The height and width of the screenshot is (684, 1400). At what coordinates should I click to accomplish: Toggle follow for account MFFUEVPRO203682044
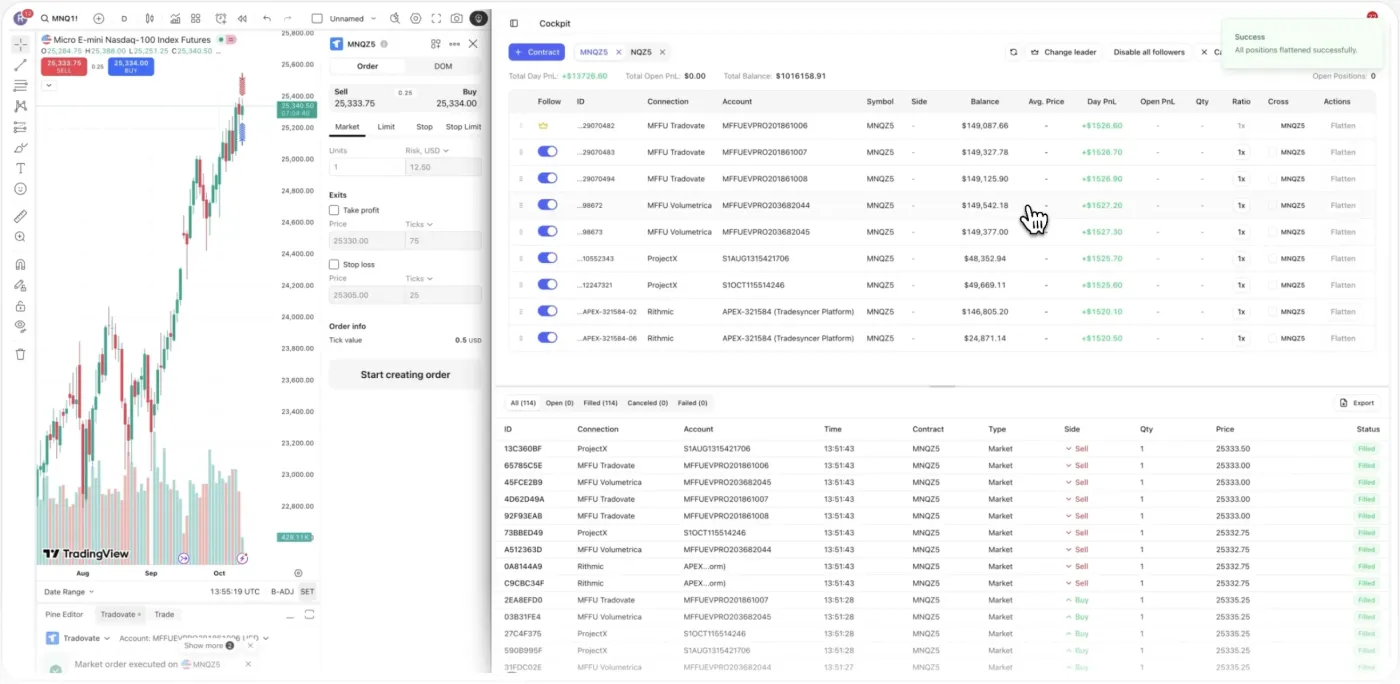click(547, 205)
